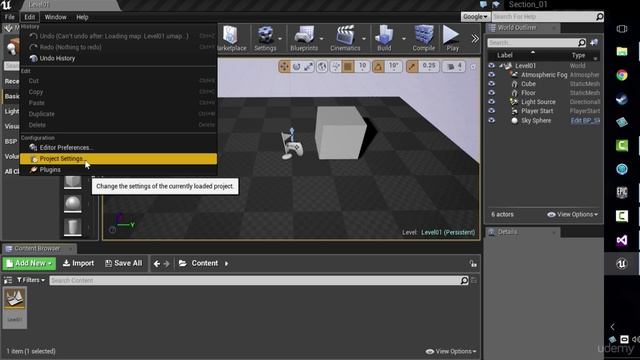Select Light Source in World Outliner
Screen dimensions: 640x360
tap(538, 102)
